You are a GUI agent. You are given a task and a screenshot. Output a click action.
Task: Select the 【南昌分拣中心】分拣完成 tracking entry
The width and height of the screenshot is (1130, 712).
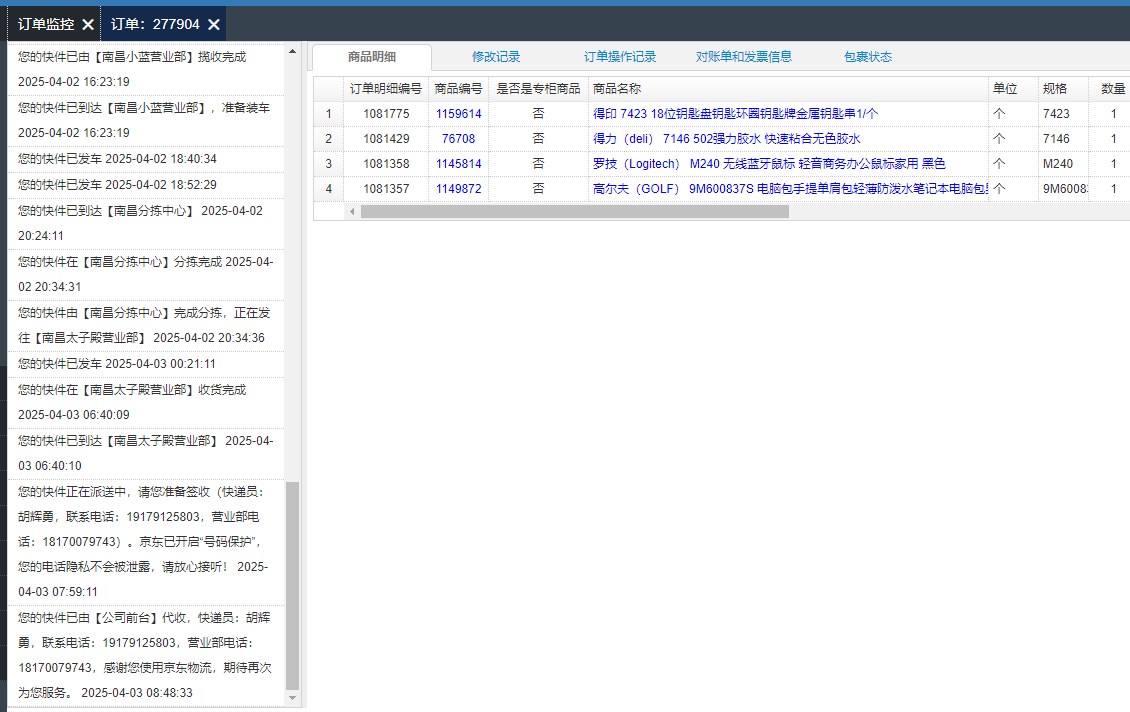[146, 275]
